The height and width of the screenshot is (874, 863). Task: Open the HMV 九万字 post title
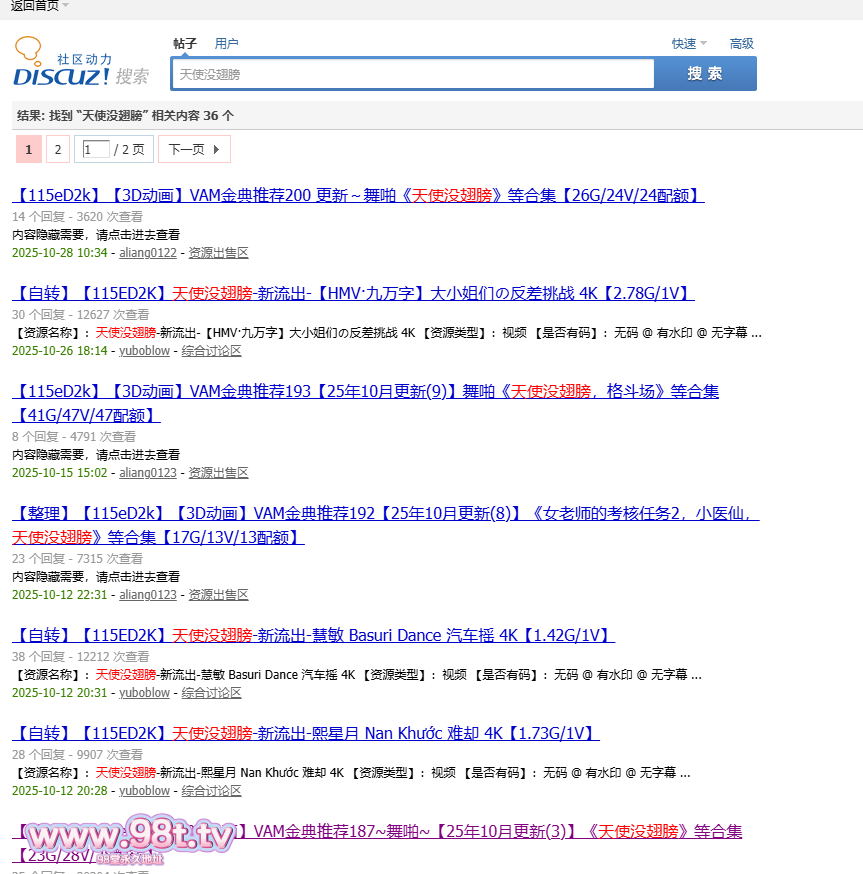click(x=353, y=293)
